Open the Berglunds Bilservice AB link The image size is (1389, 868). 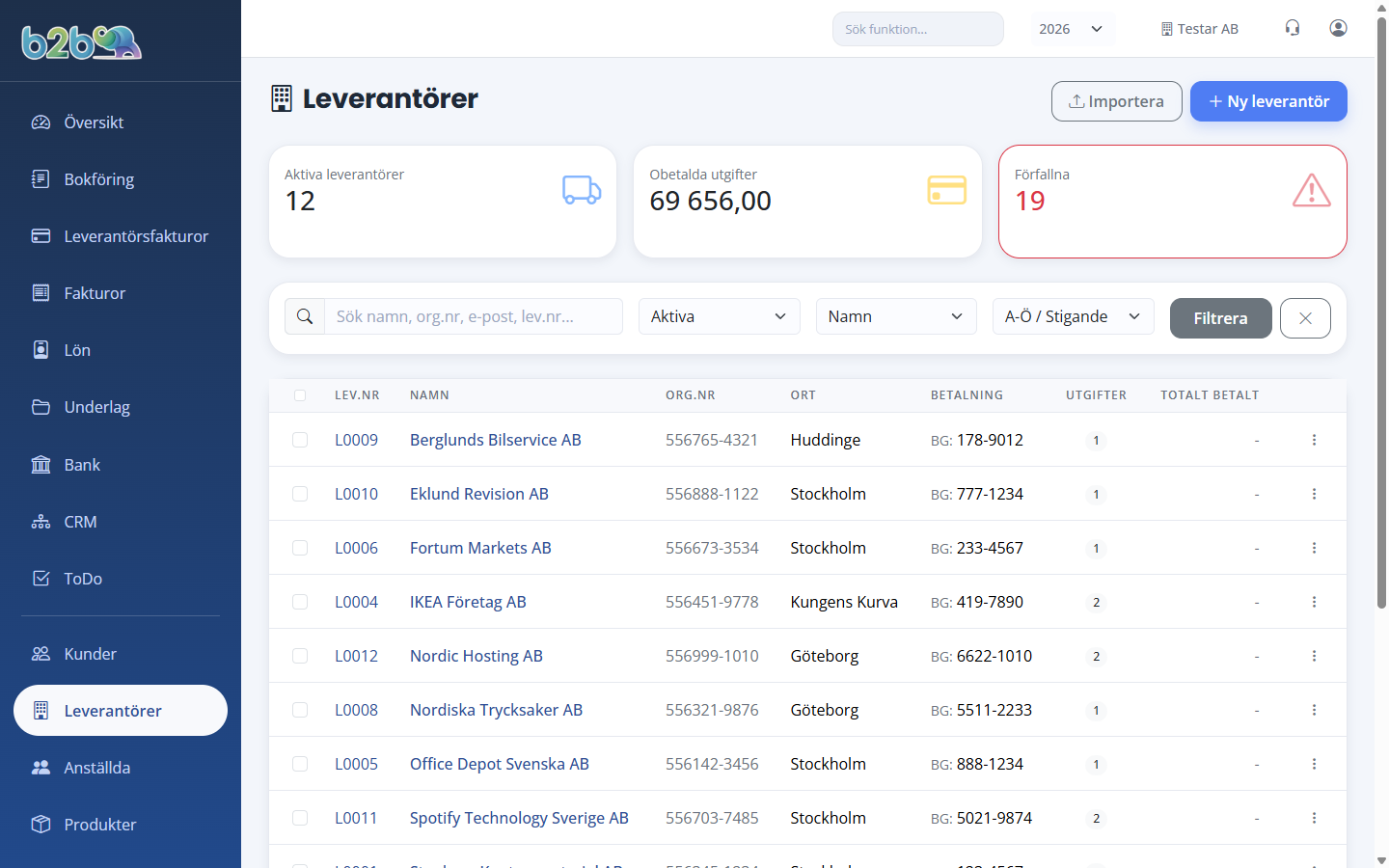click(x=496, y=440)
